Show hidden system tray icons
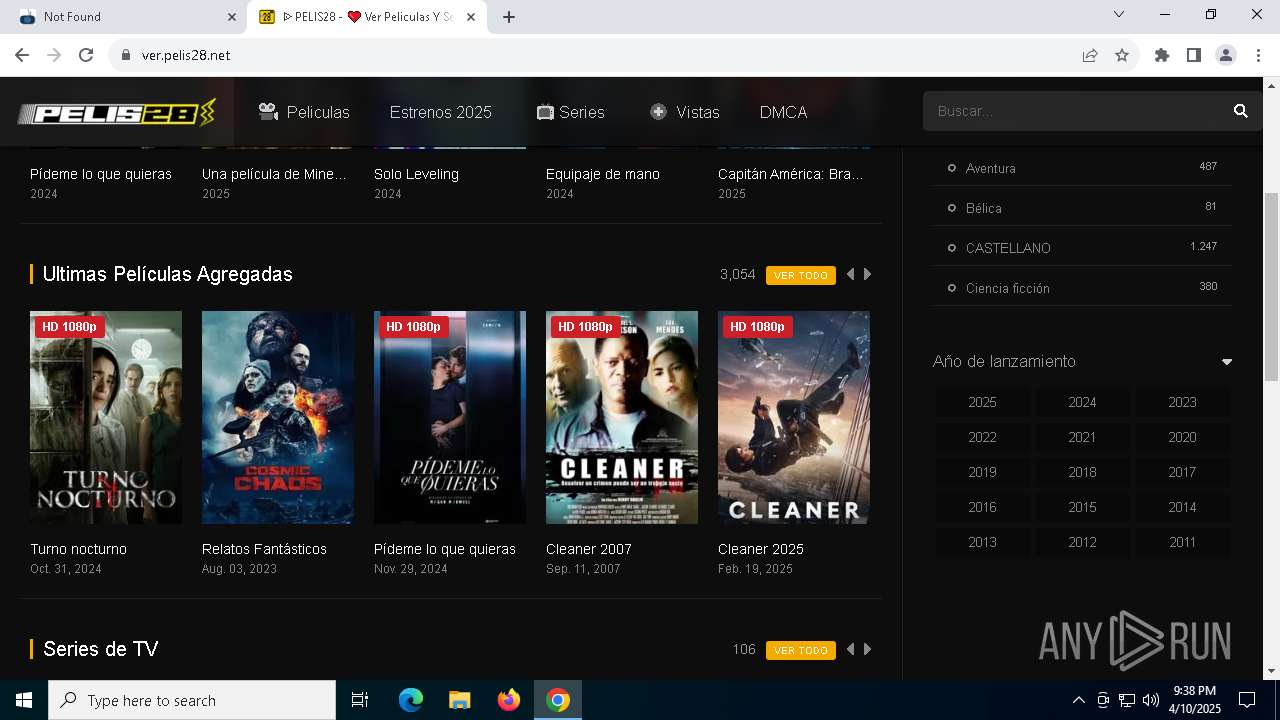Viewport: 1280px width, 720px height. point(1078,700)
